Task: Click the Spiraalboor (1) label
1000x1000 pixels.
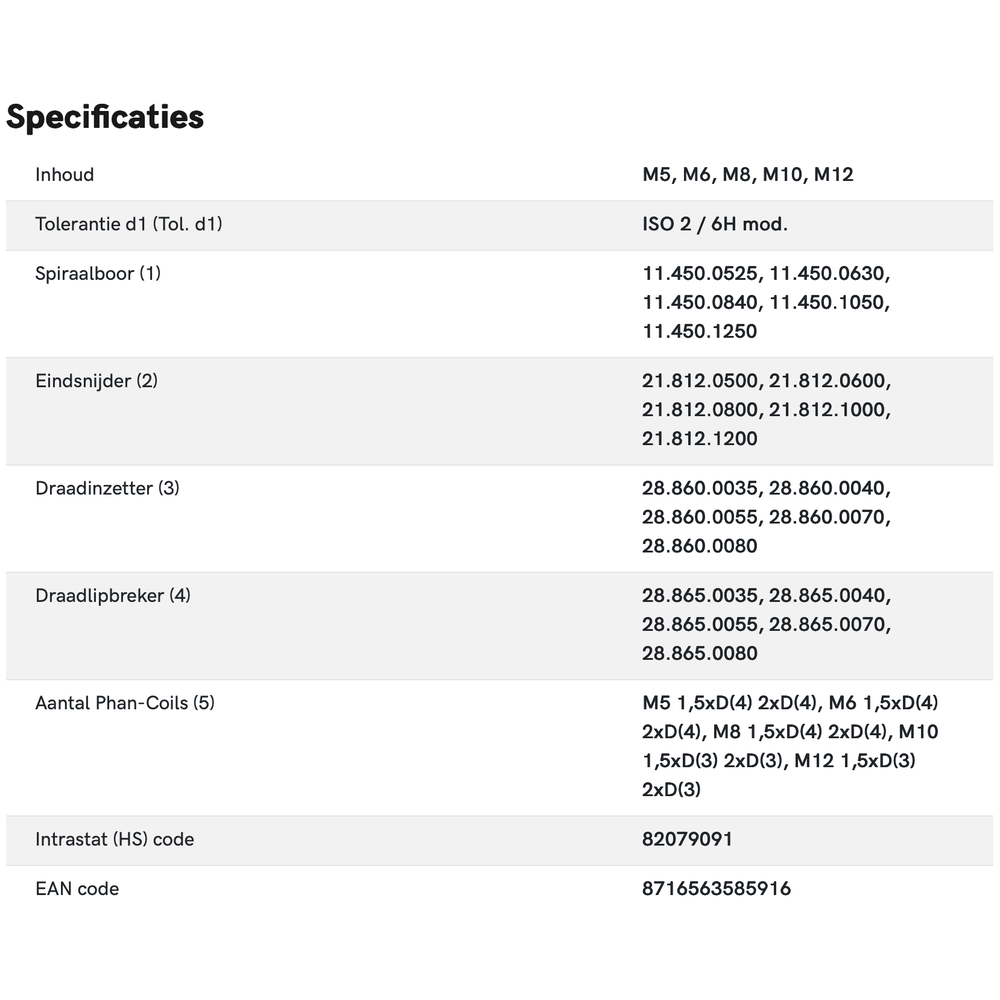Action: tap(98, 273)
